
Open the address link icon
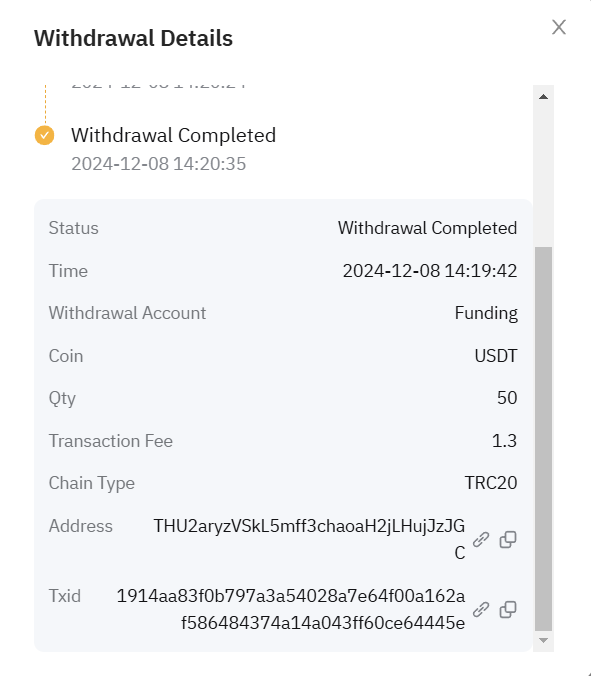(481, 539)
